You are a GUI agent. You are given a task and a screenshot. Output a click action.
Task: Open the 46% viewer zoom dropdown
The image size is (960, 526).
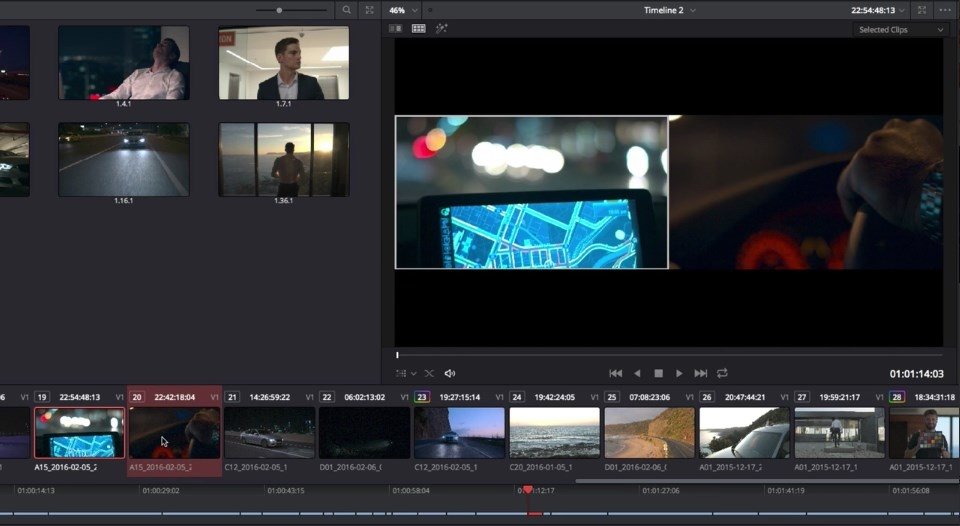pyautogui.click(x=403, y=10)
